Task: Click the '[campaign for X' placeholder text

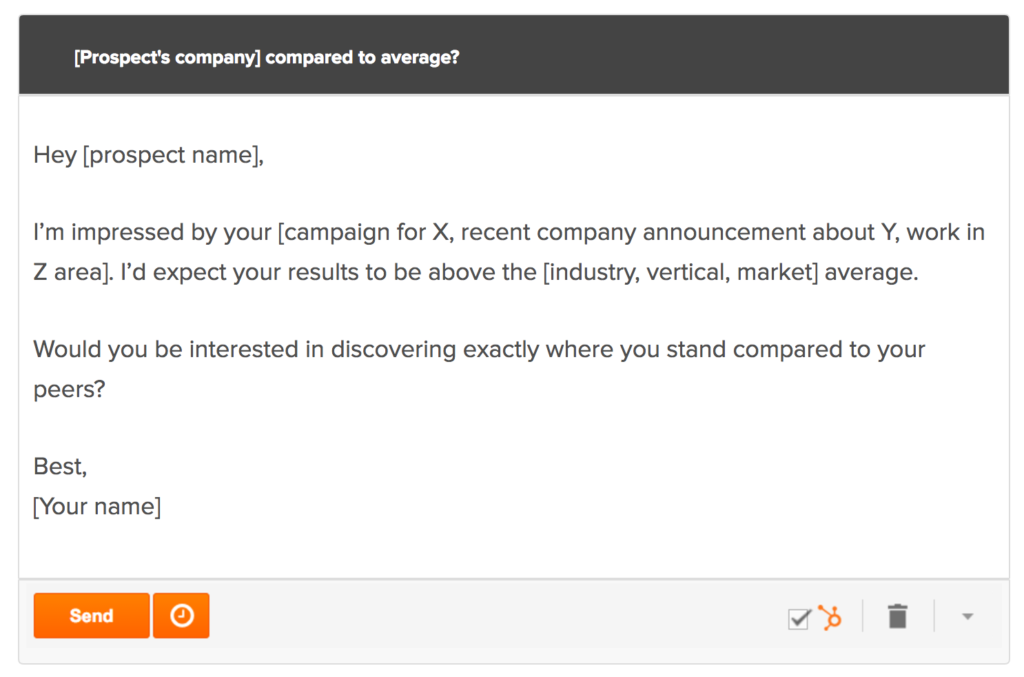Action: (x=362, y=232)
